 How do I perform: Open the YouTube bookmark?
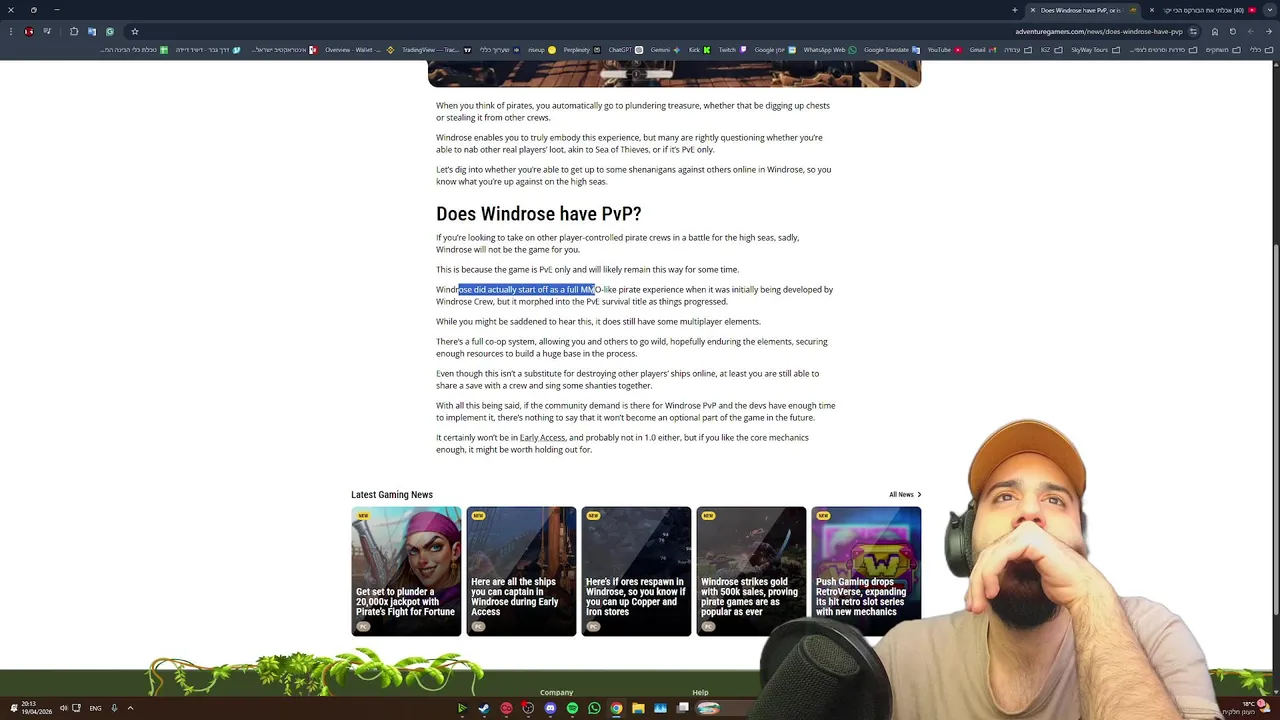944,50
